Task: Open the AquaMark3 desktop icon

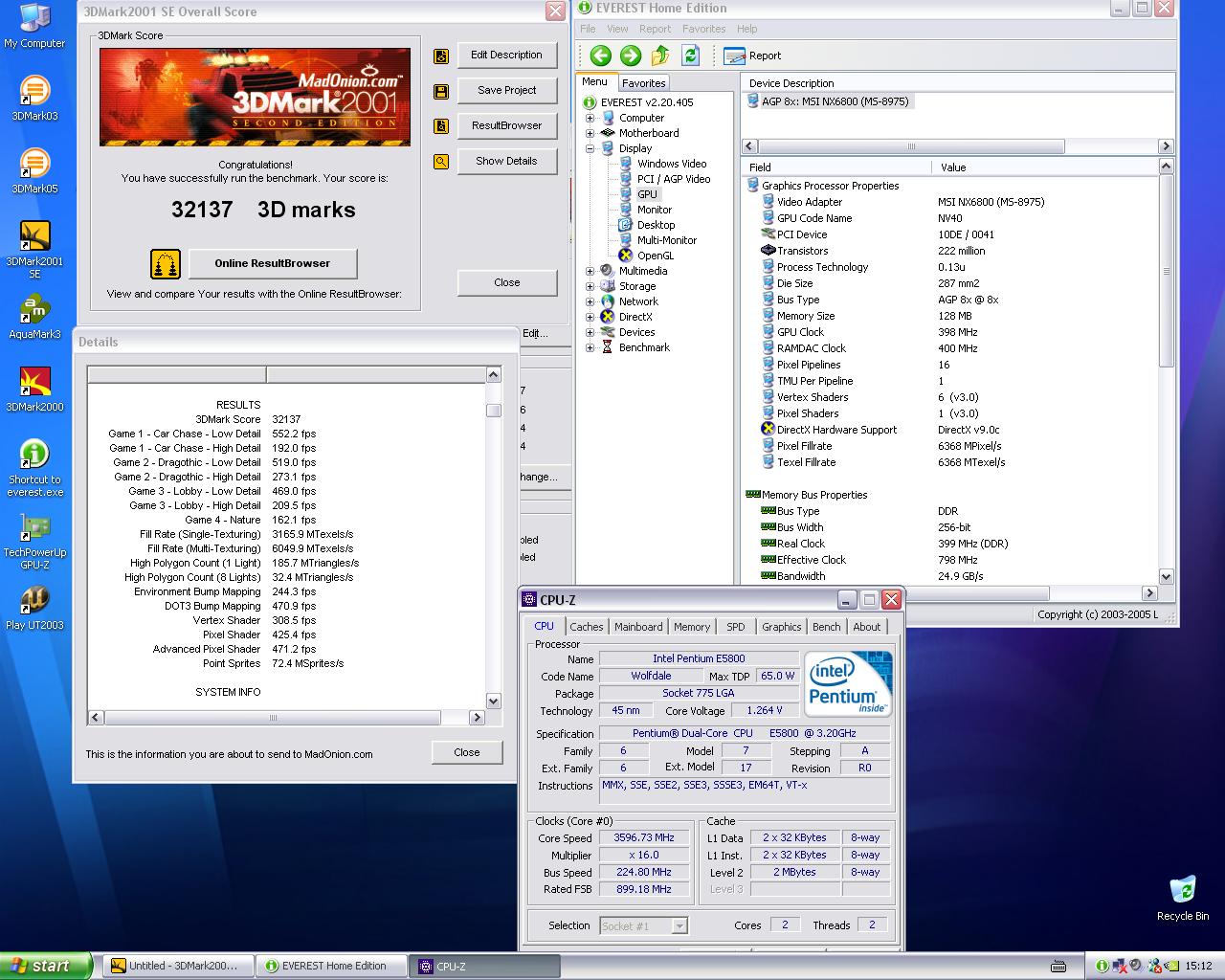Action: click(34, 318)
